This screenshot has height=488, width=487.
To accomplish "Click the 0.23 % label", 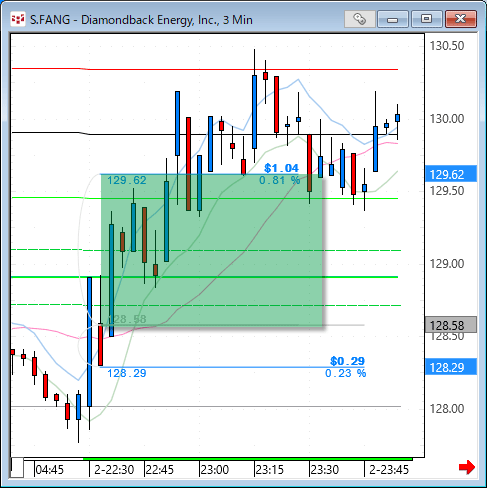I will pos(345,373).
